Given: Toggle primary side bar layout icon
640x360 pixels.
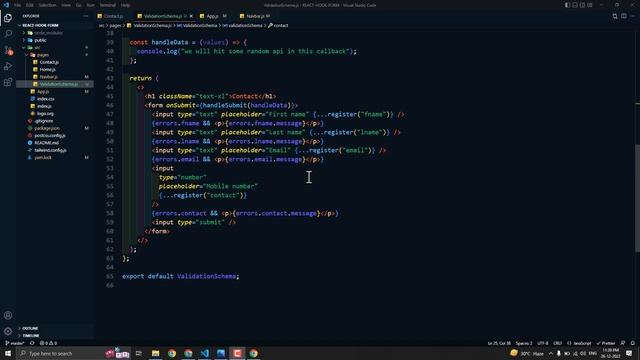Looking at the screenshot, I should [567, 5].
